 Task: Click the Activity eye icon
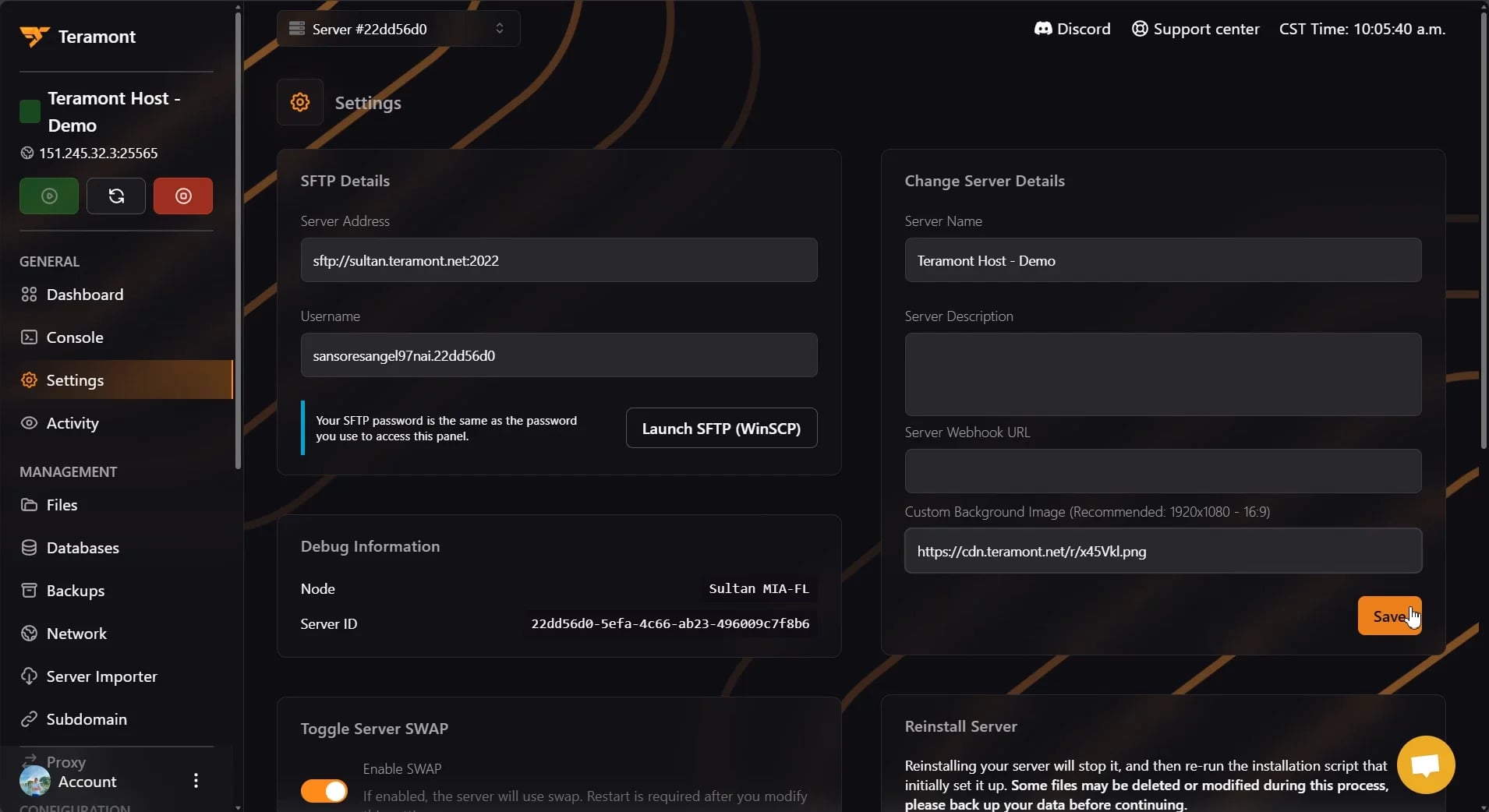(29, 423)
